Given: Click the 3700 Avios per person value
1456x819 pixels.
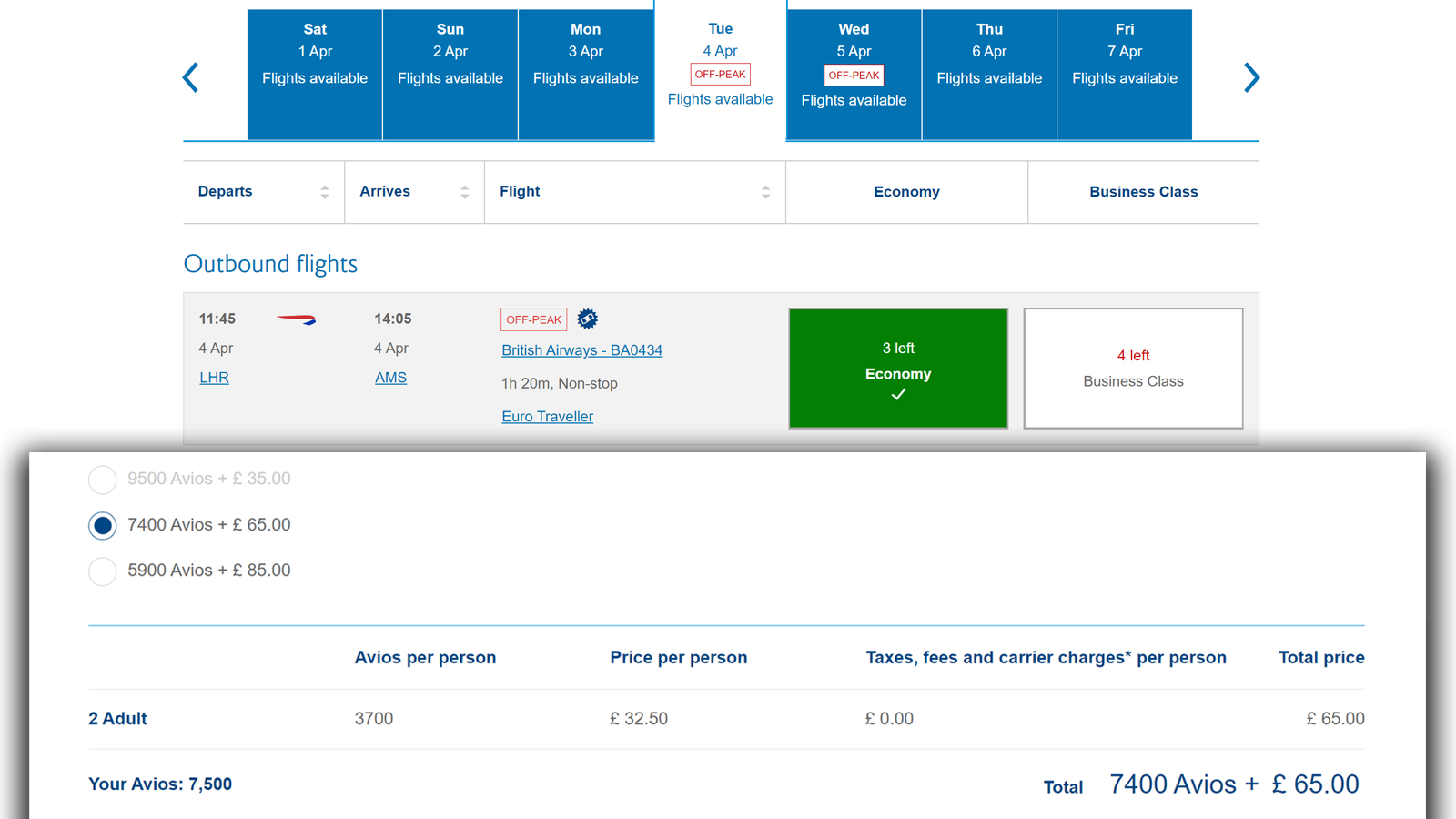Looking at the screenshot, I should (x=374, y=719).
